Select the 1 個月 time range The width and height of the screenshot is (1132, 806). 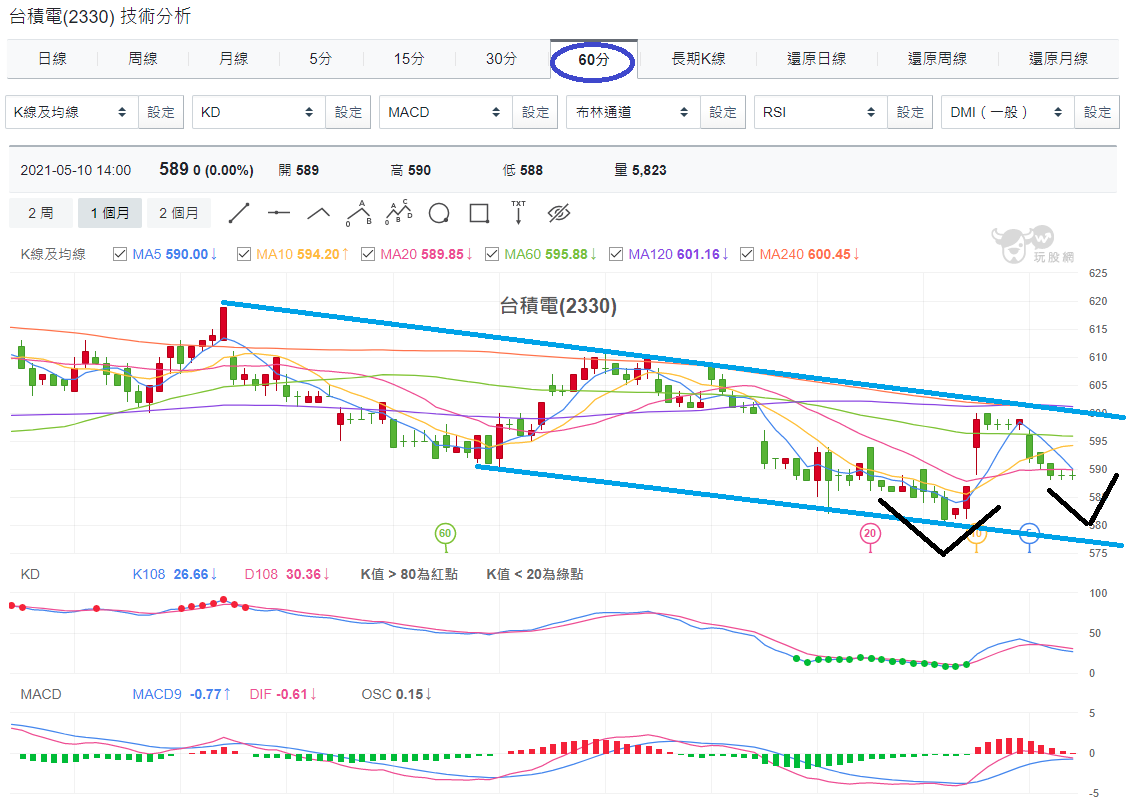point(110,213)
